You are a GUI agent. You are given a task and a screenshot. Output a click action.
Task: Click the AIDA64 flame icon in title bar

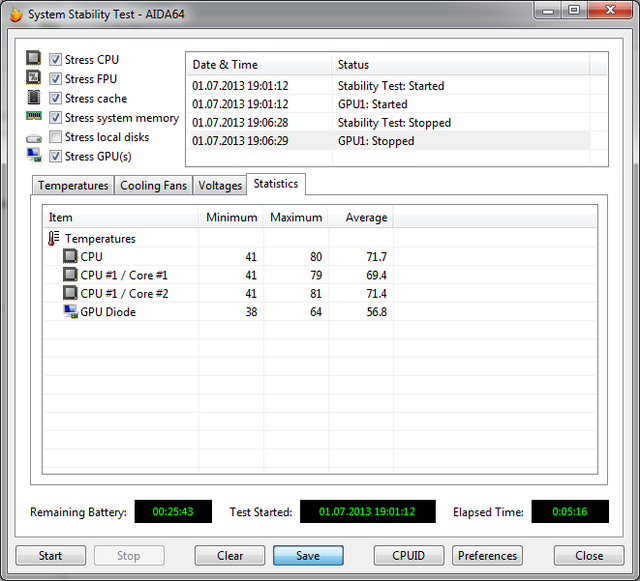15,15
